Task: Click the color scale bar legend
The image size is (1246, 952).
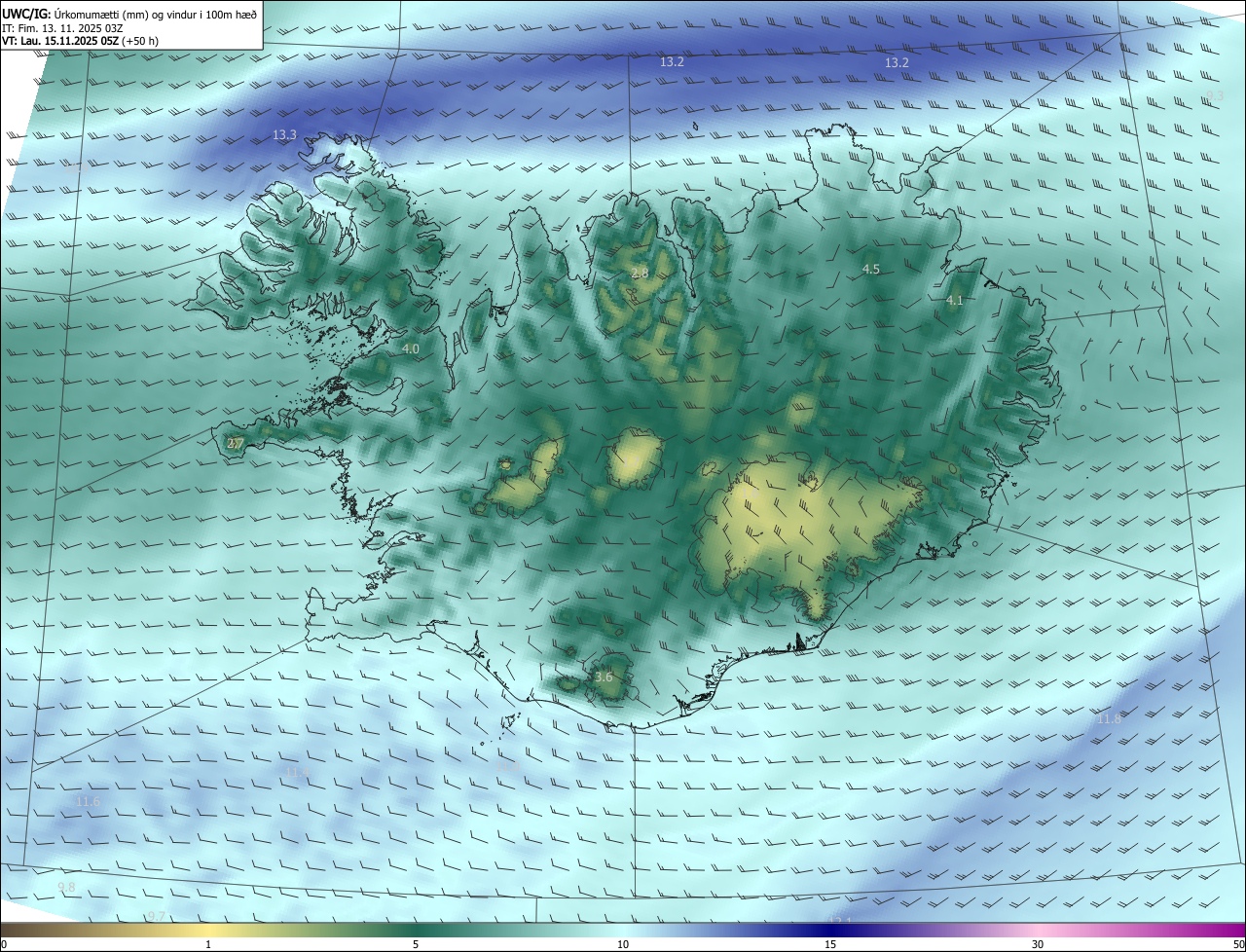Action: (623, 930)
